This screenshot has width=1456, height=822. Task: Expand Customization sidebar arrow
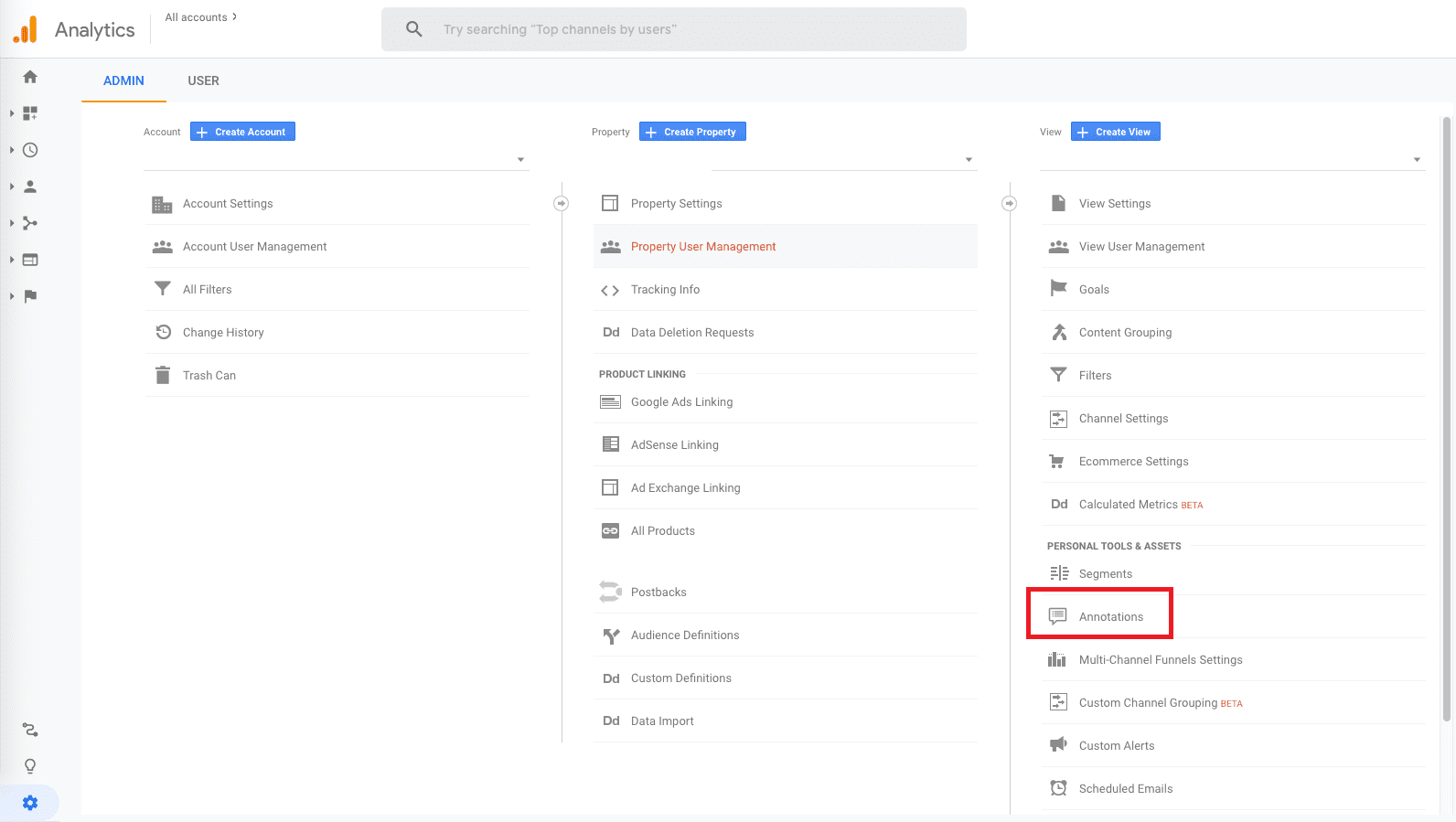click(12, 113)
